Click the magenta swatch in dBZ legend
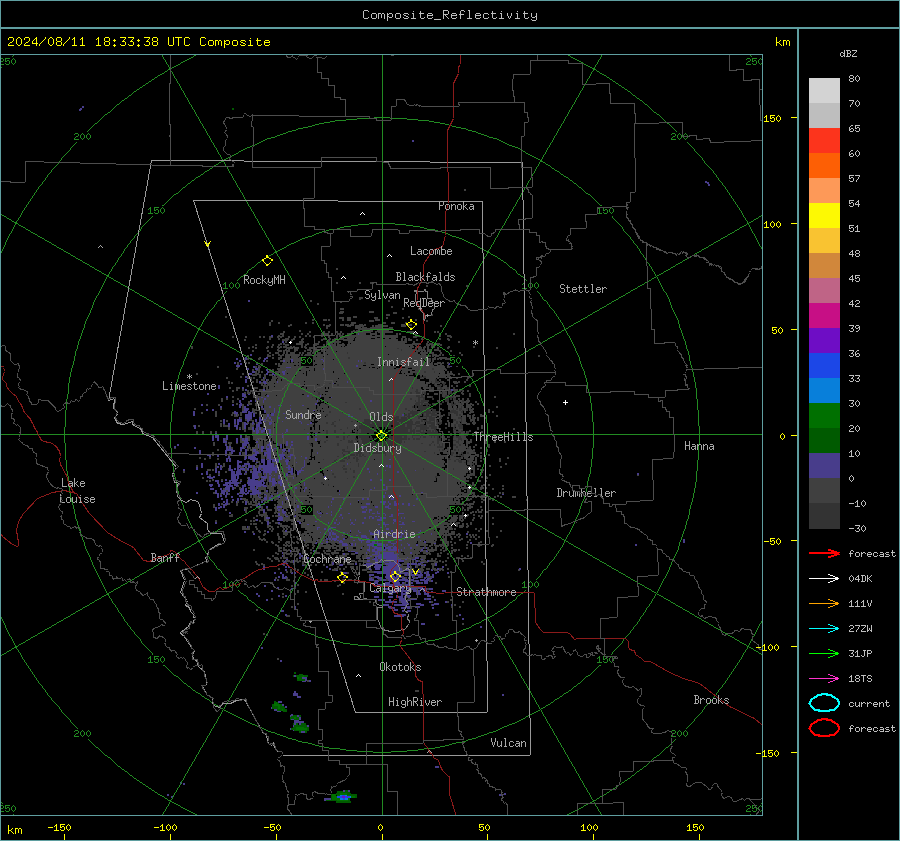900x841 pixels. coord(824,315)
